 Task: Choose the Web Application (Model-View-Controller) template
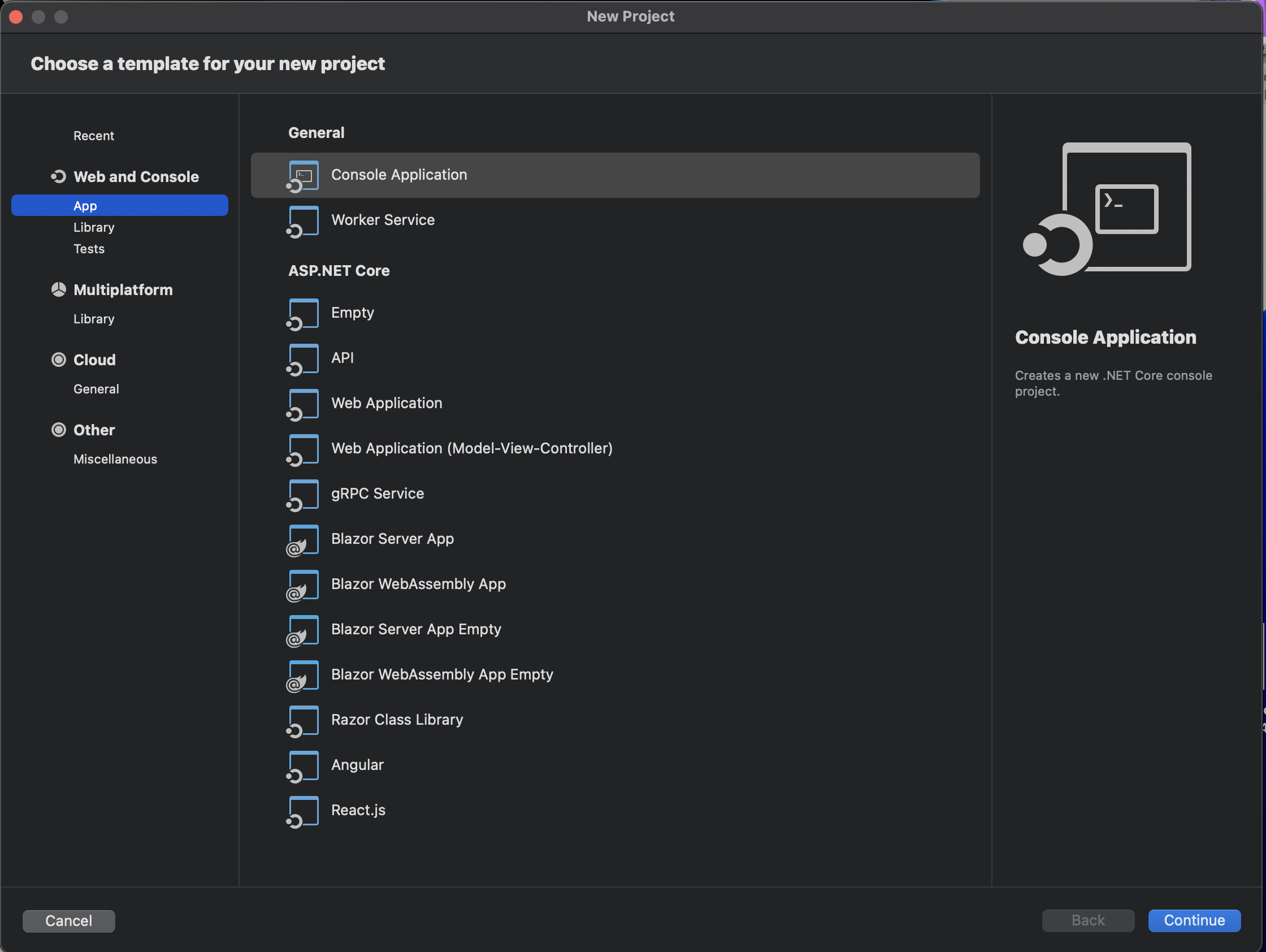tap(471, 449)
